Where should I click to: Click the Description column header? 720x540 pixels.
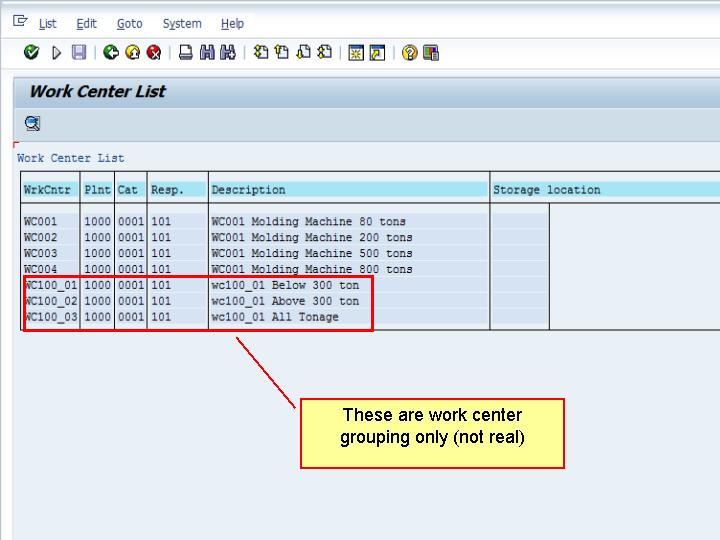point(349,190)
